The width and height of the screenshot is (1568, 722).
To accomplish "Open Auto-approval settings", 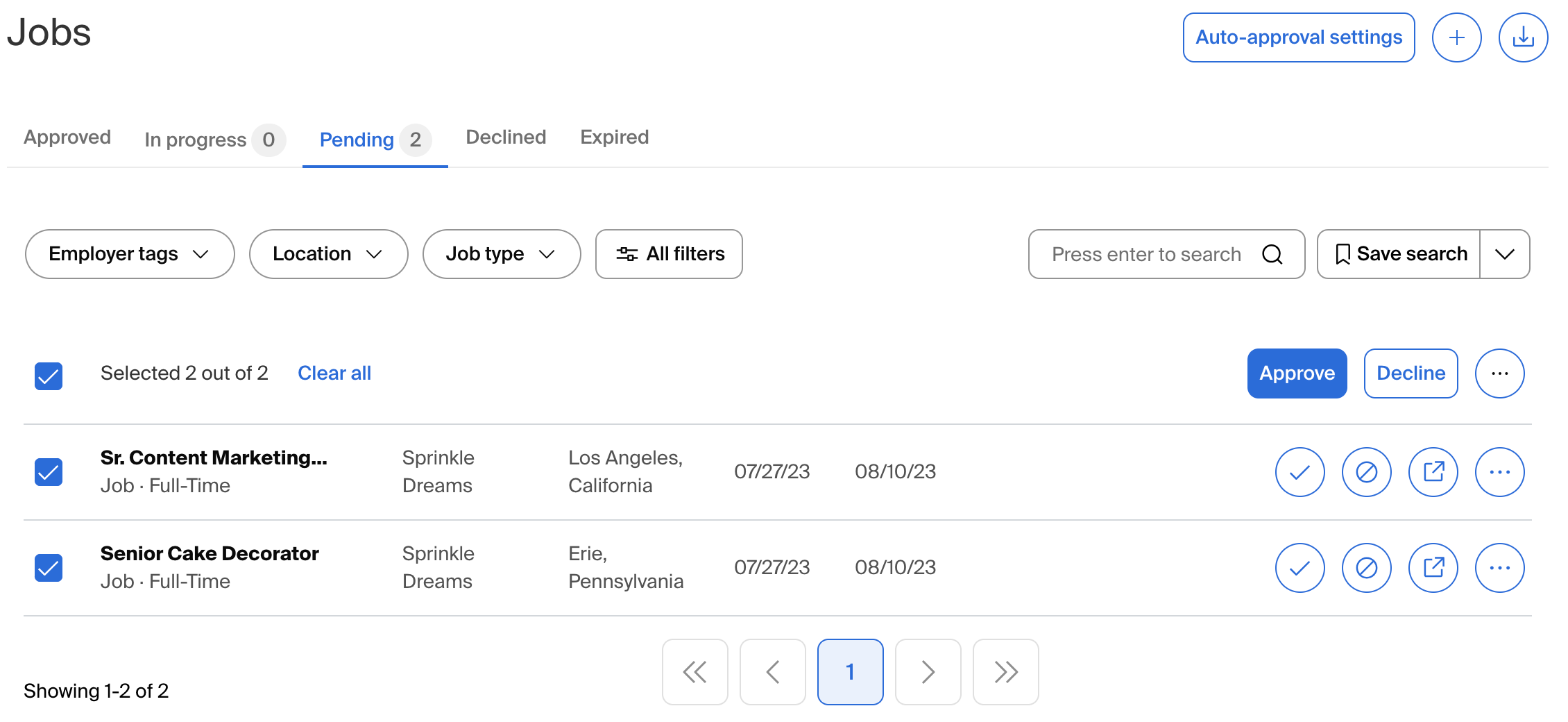I will click(1298, 37).
